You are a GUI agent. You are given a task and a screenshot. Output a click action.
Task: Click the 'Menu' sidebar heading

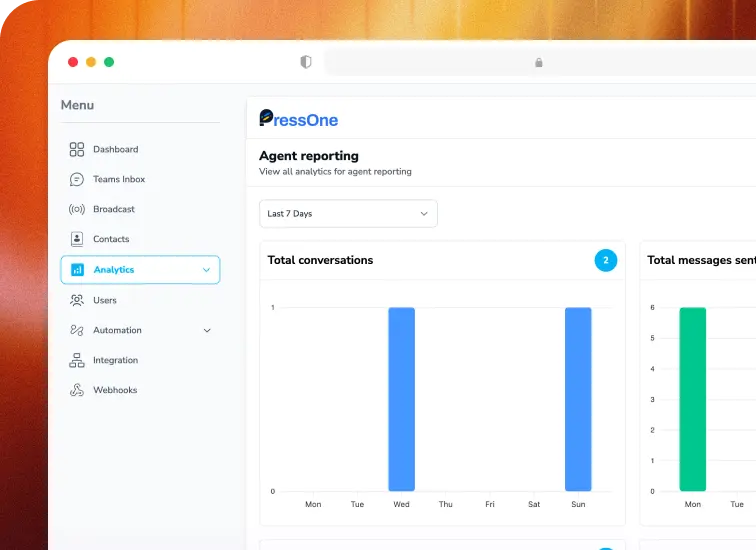[x=77, y=105]
